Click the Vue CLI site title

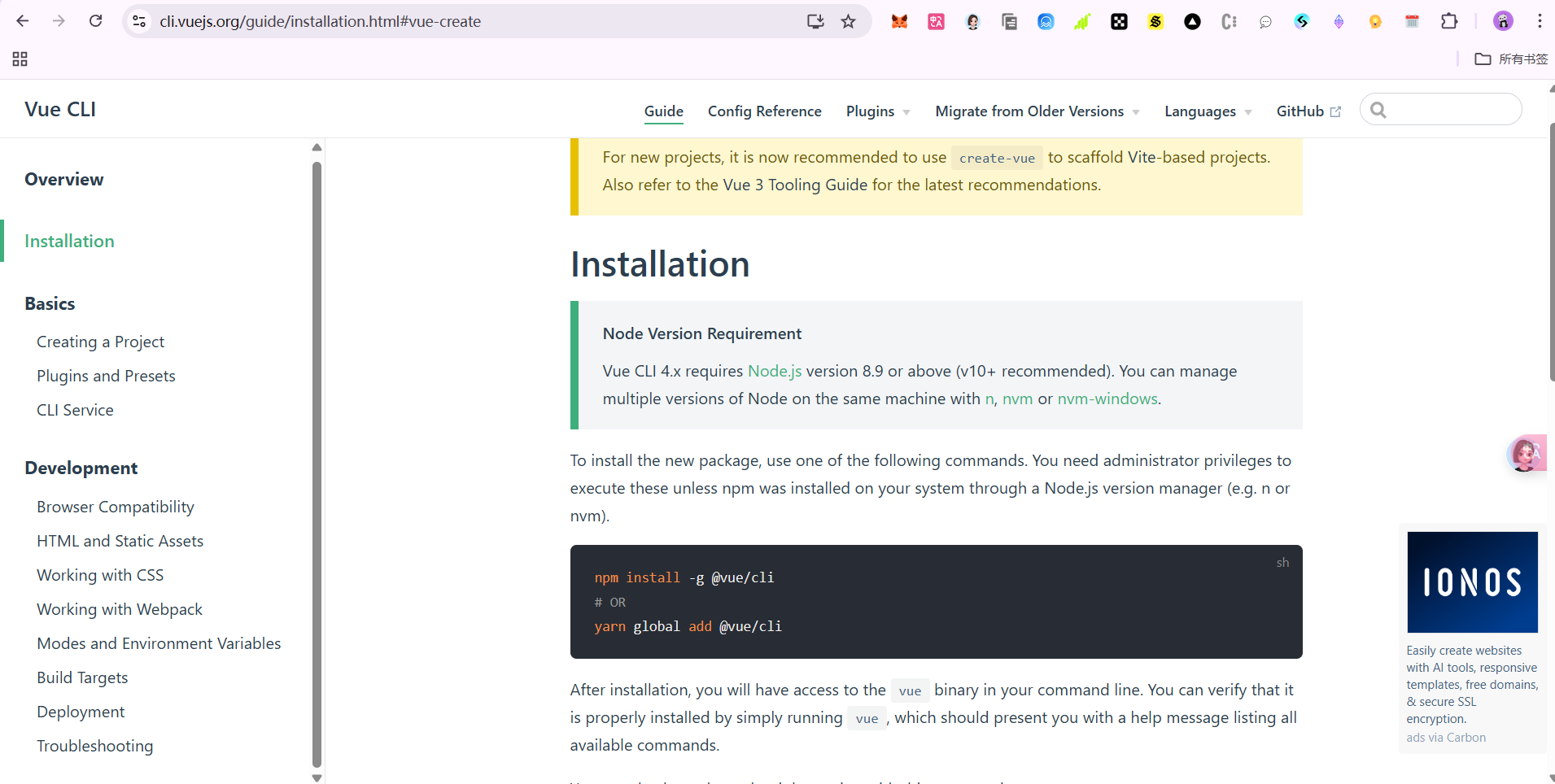pos(60,109)
